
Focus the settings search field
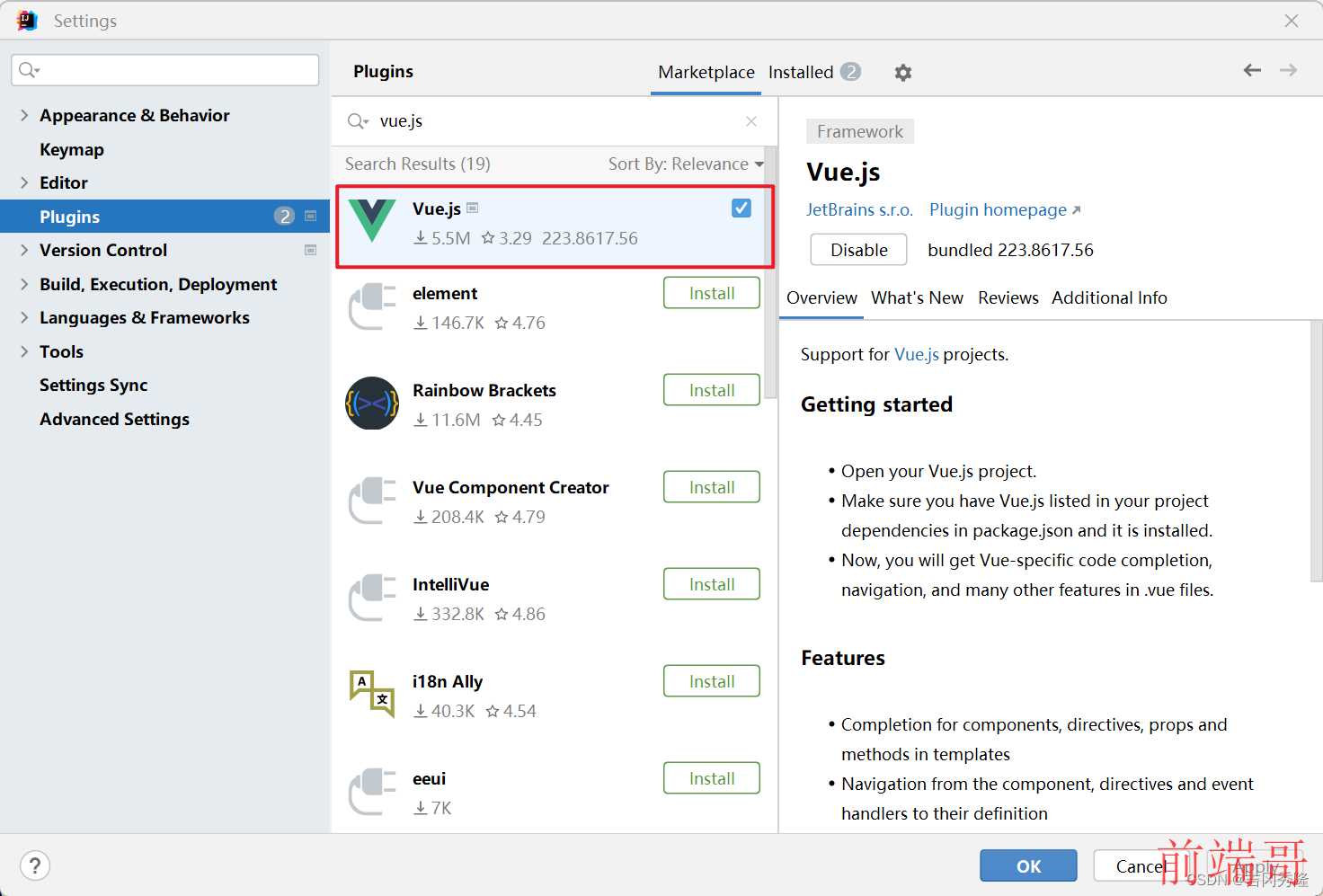pos(165,70)
